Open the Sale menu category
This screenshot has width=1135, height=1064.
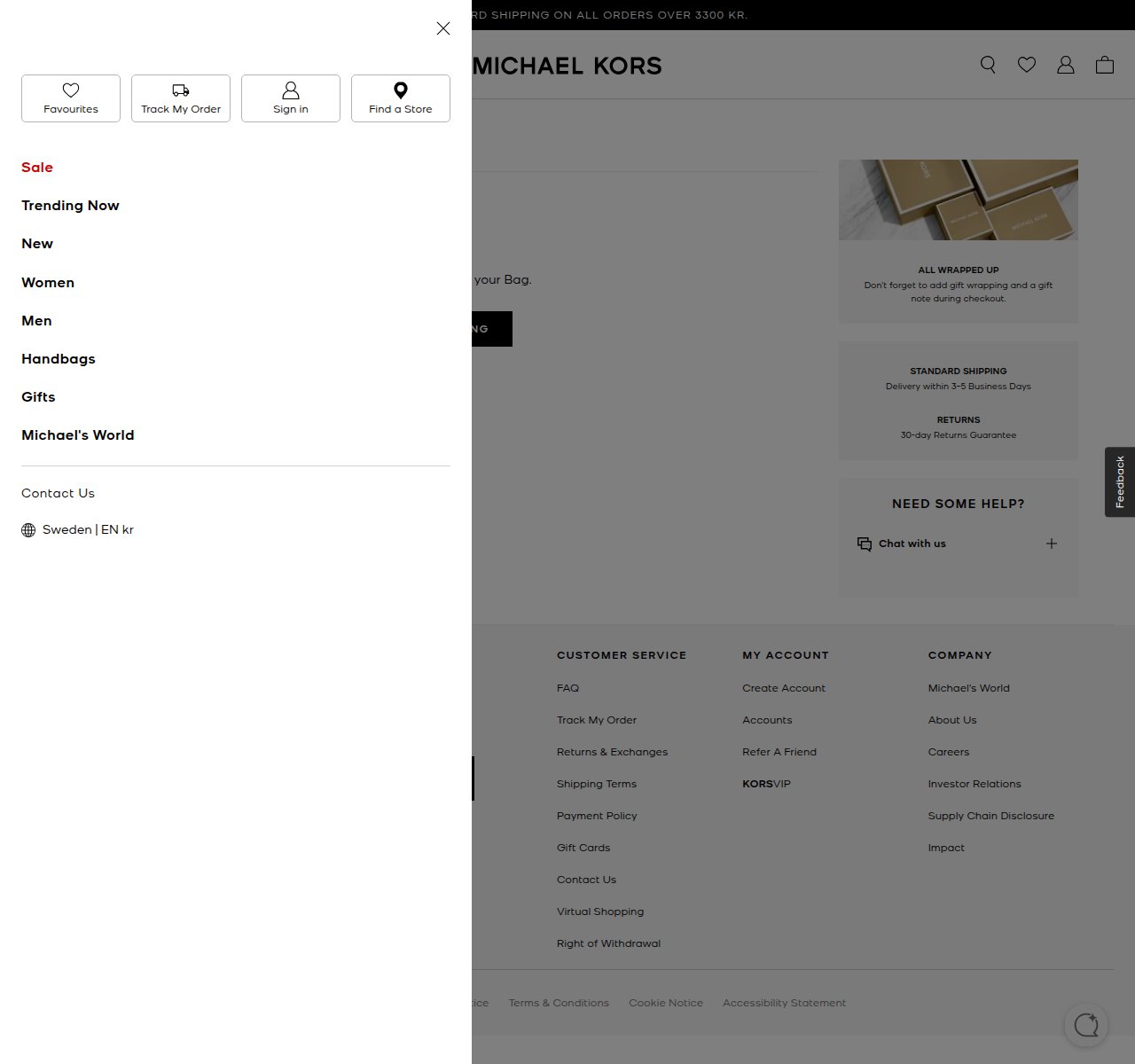tap(37, 168)
